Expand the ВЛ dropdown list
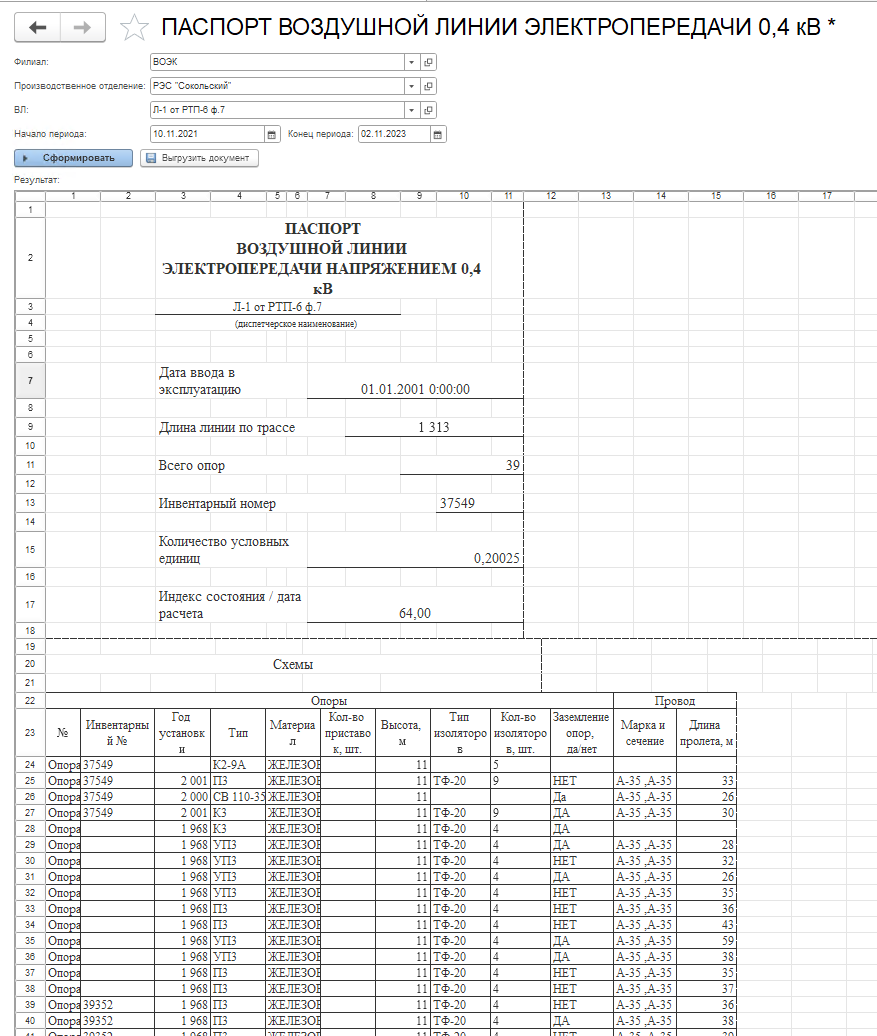Image resolution: width=877 pixels, height=1036 pixels. pos(411,110)
